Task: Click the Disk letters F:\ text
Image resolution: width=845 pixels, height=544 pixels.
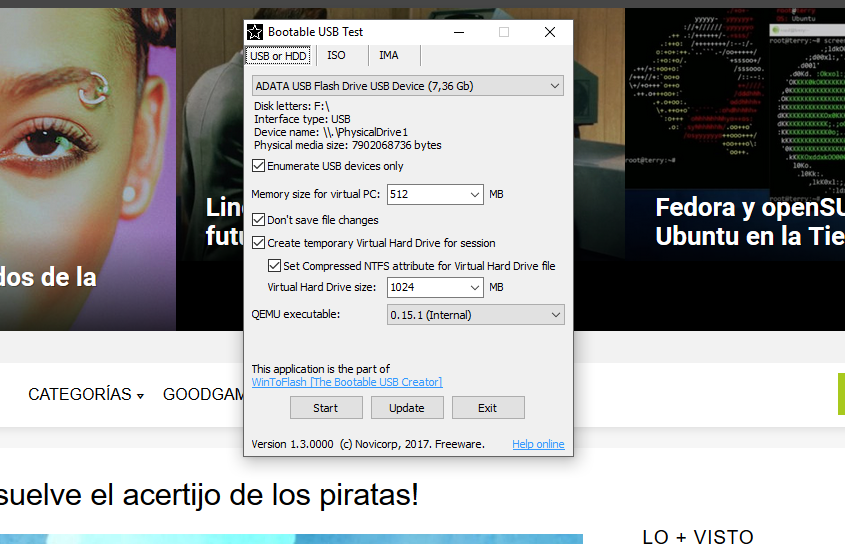Action: point(292,106)
